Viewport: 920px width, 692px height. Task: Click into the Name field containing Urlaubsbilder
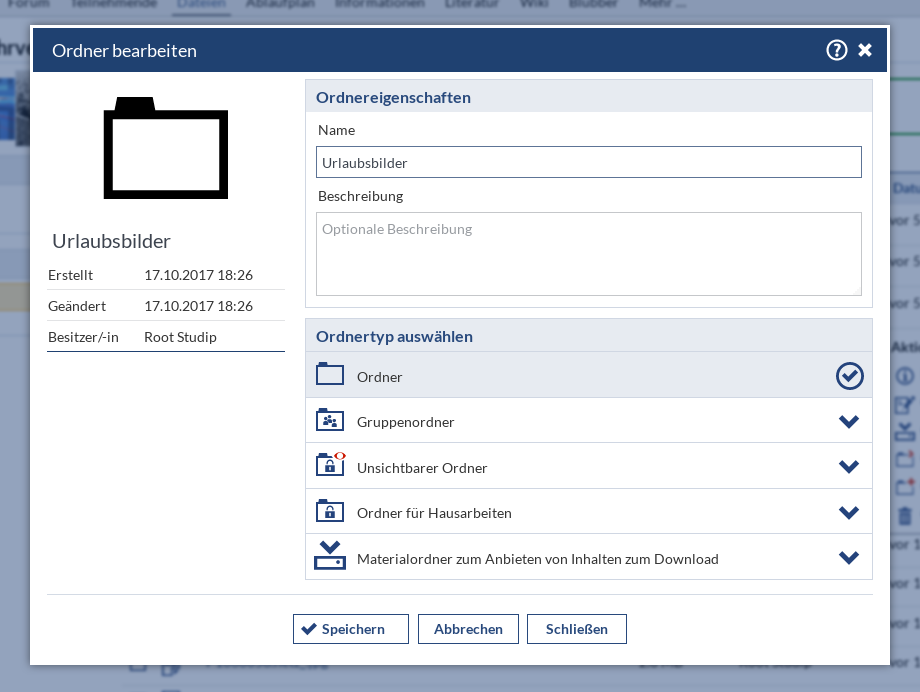588,162
